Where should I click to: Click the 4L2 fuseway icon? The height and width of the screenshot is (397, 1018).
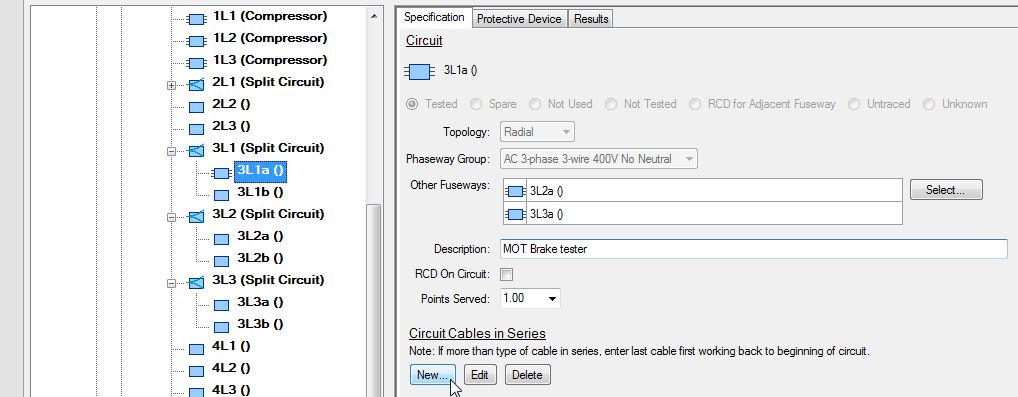(x=196, y=372)
